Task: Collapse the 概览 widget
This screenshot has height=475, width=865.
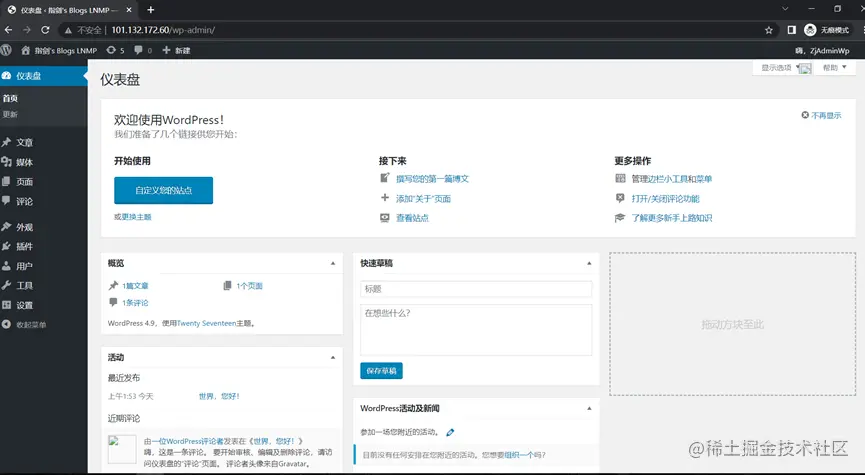Action: 333,264
